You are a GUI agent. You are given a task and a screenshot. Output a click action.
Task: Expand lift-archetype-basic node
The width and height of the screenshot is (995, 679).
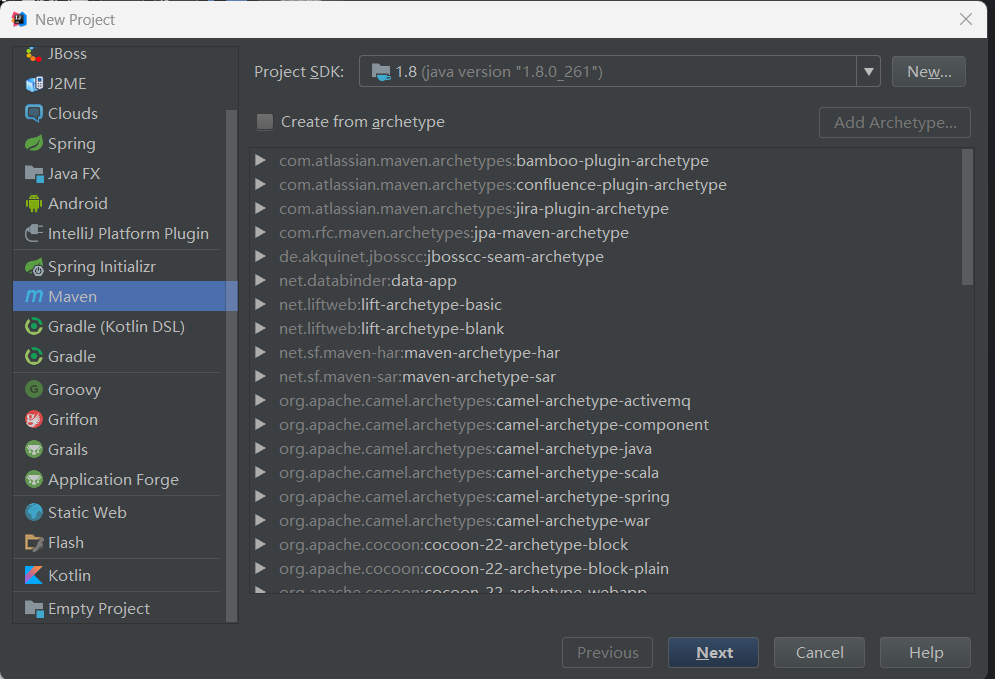[x=260, y=305]
